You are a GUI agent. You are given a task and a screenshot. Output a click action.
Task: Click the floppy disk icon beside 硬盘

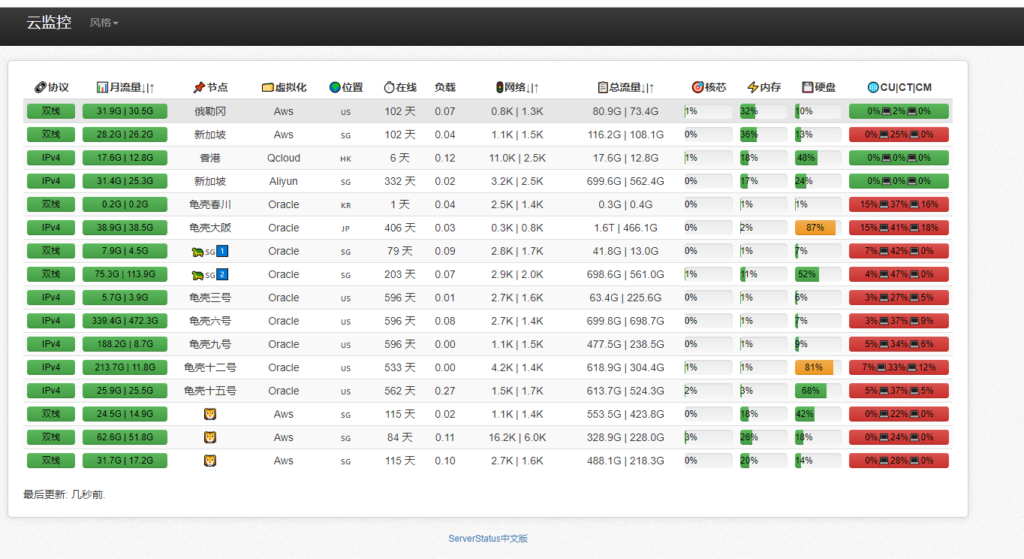[x=807, y=88]
